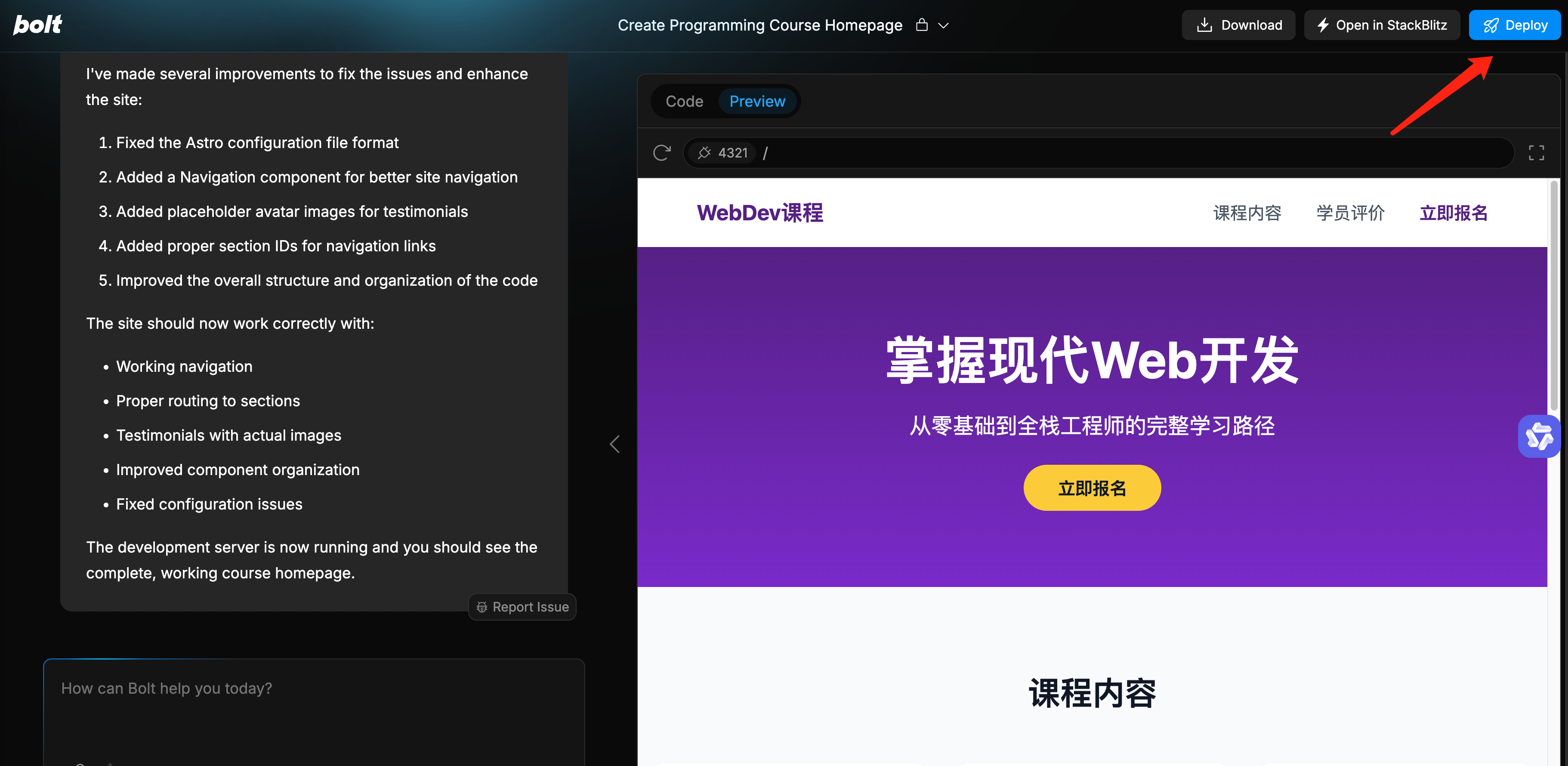Click the lock icon beside project title
This screenshot has width=1568, height=766.
922,25
